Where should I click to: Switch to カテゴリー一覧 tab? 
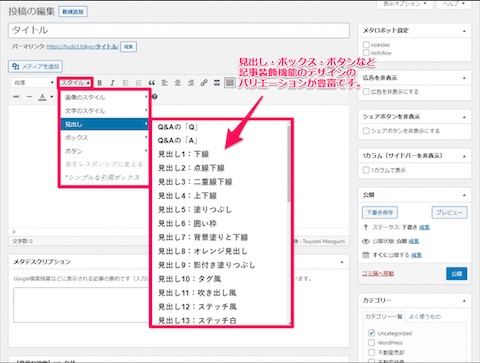coord(384,316)
